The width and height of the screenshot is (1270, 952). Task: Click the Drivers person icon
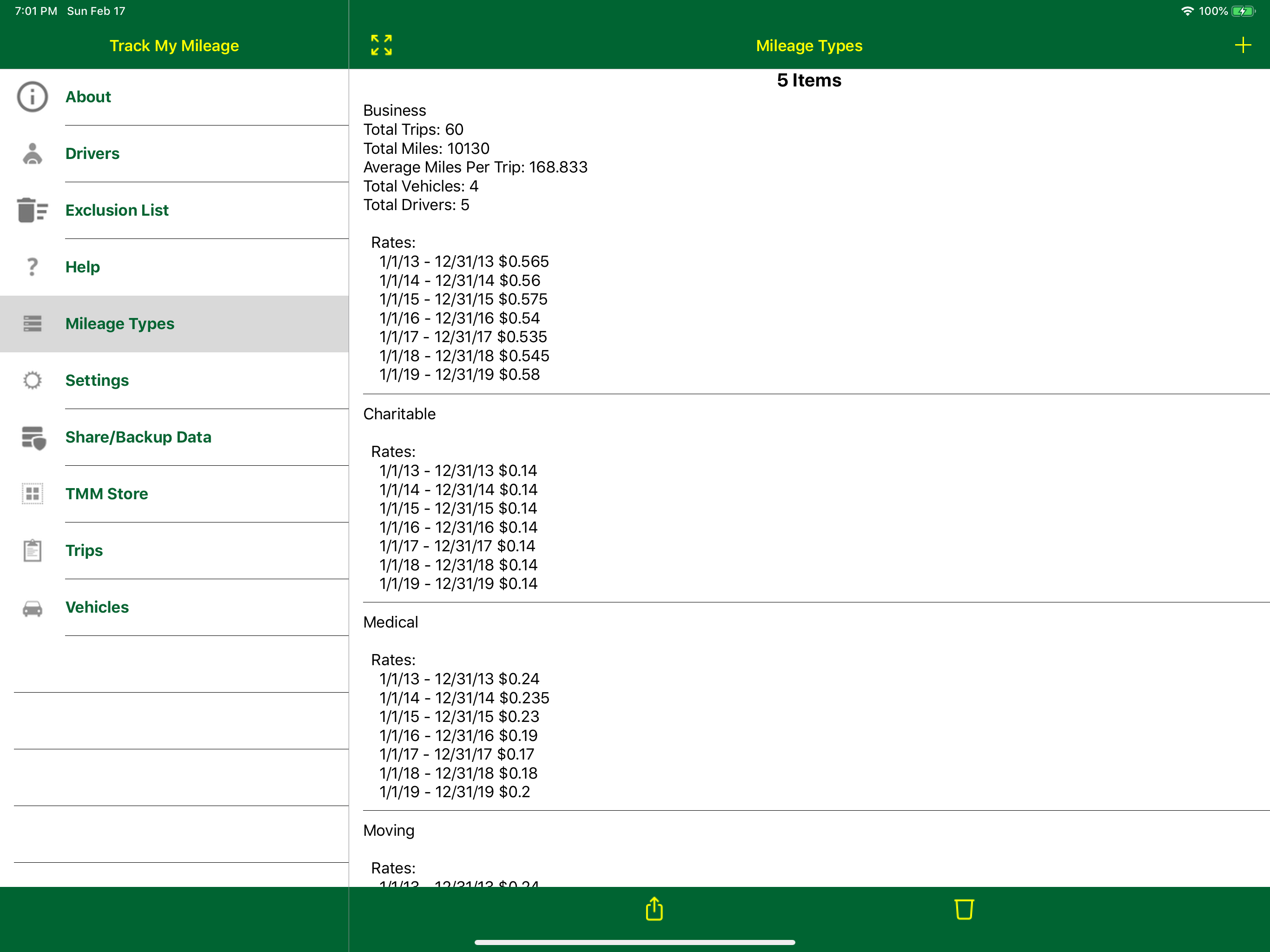32,153
